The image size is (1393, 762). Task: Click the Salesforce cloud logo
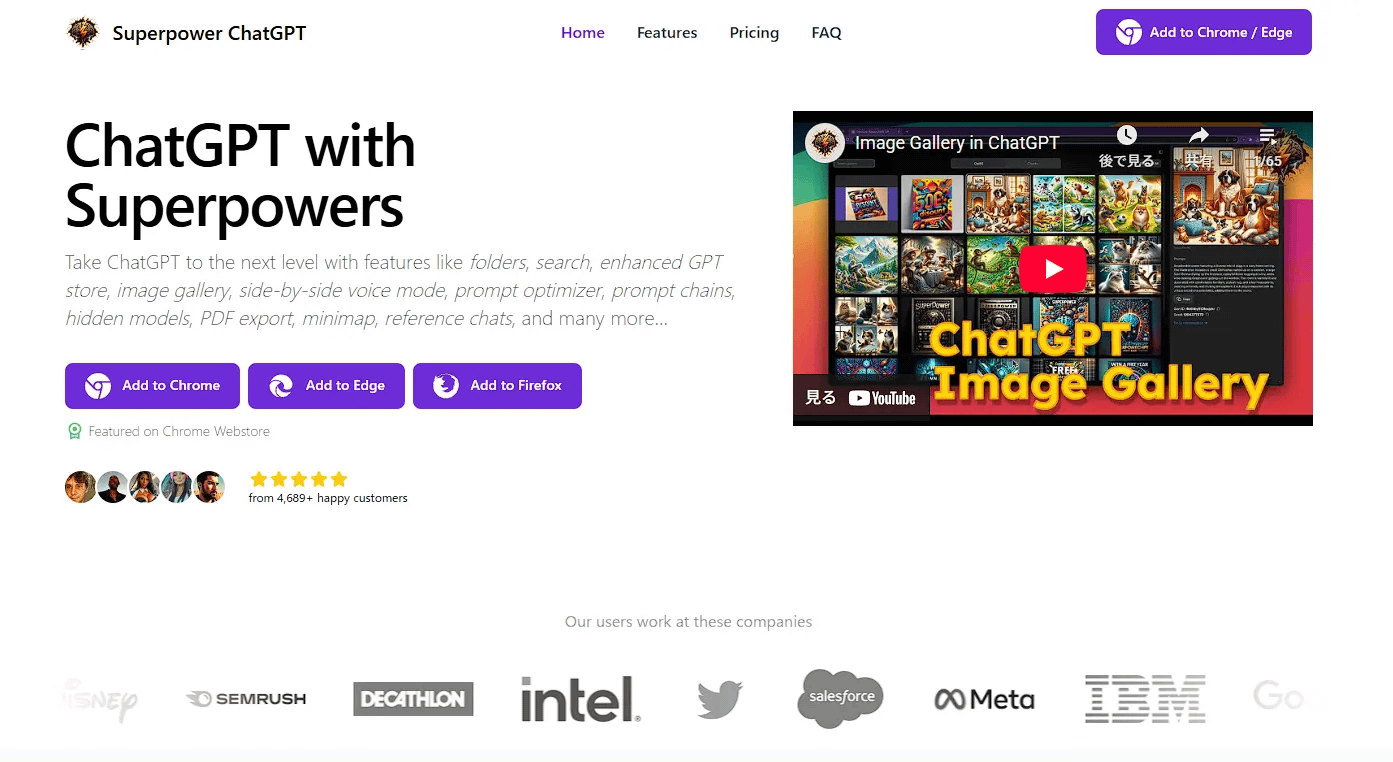[x=841, y=698]
